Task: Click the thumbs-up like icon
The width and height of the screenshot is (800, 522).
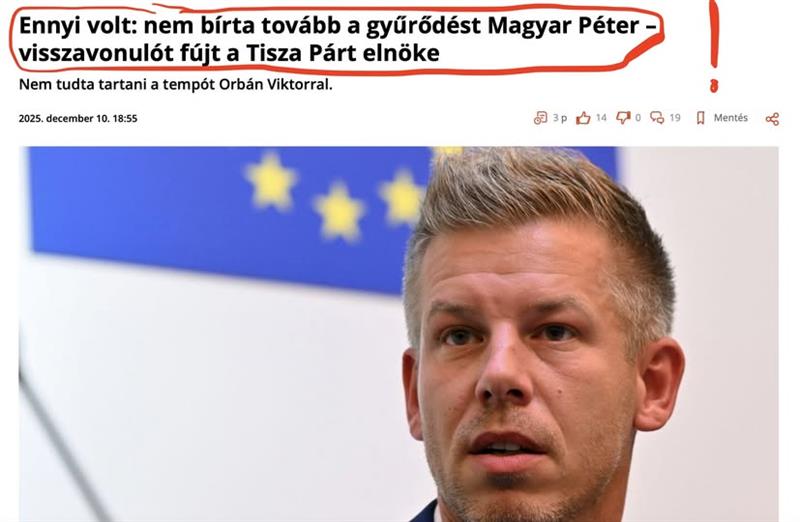Action: [583, 118]
